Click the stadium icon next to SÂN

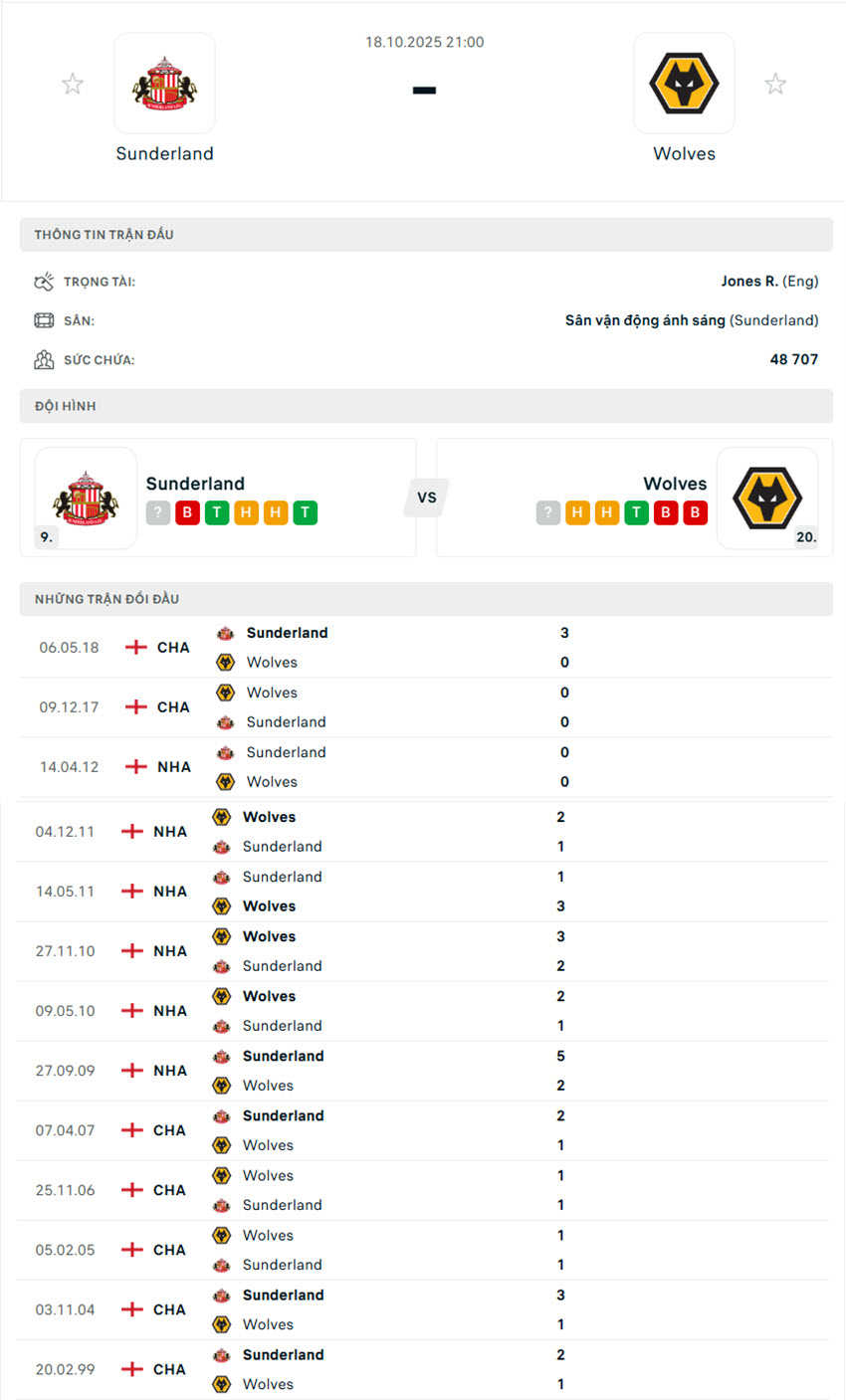(x=44, y=320)
